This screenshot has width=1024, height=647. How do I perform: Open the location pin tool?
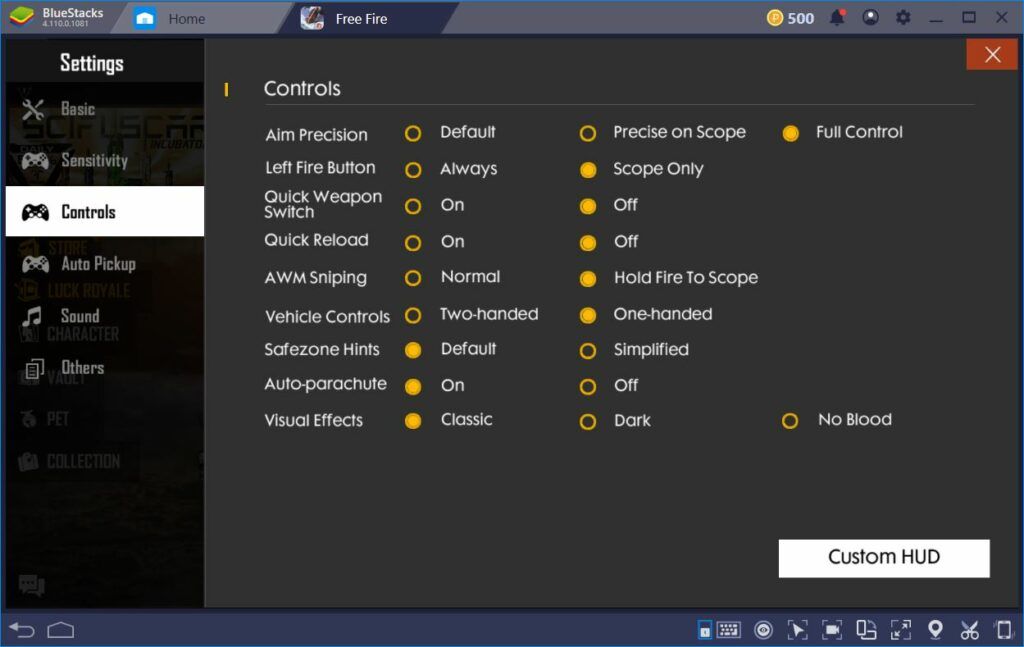click(935, 630)
